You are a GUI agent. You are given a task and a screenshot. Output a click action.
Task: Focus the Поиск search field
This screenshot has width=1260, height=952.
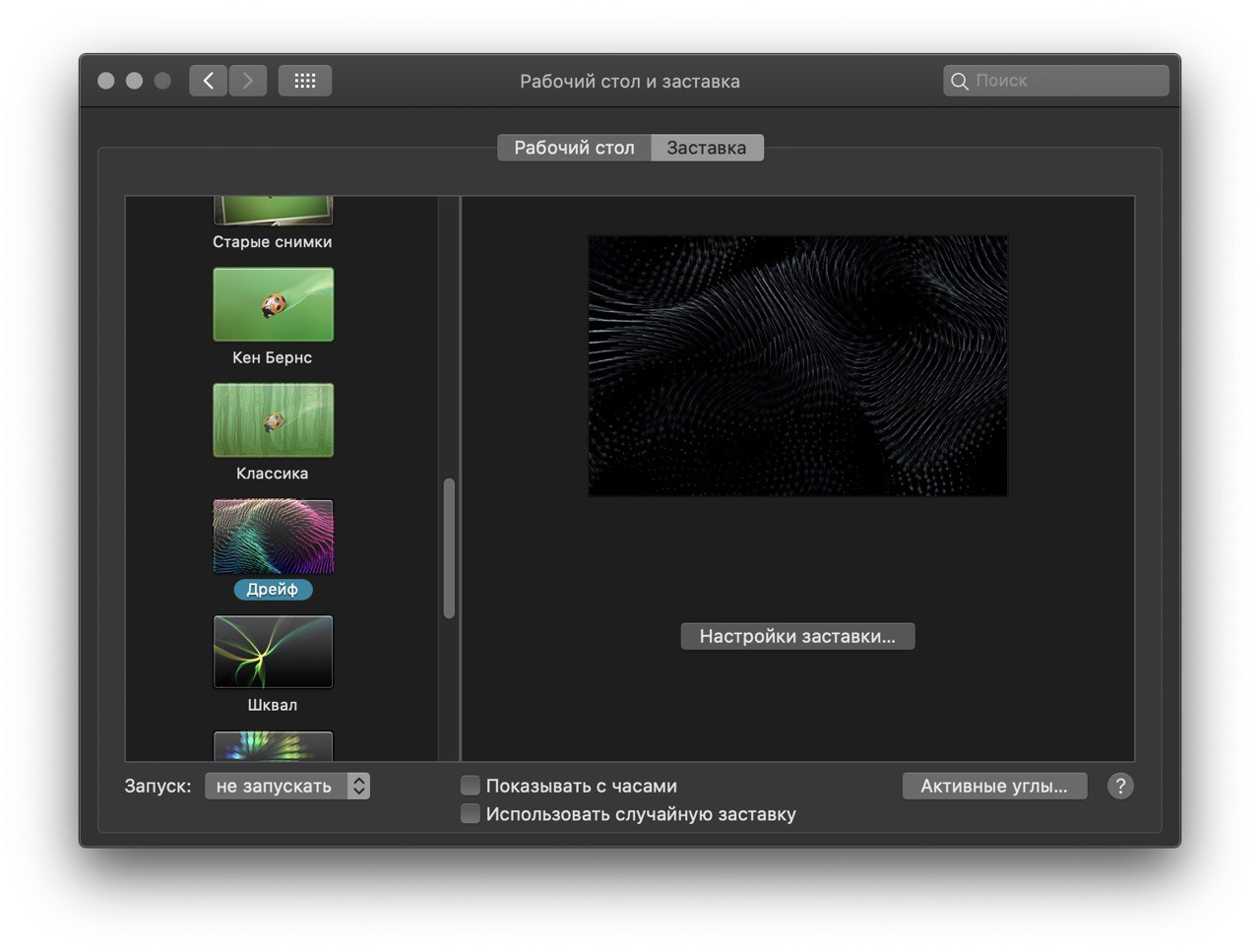(x=1056, y=81)
